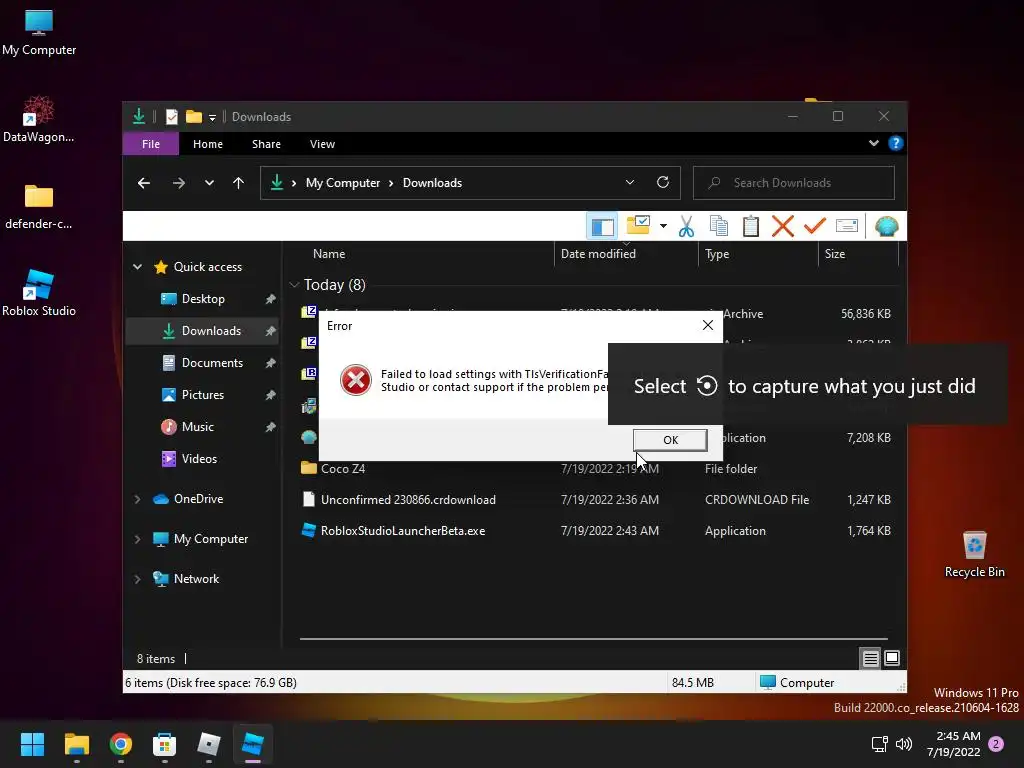Image resolution: width=1024 pixels, height=768 pixels.
Task: Open Explorer help question mark icon
Action: pyautogui.click(x=895, y=143)
